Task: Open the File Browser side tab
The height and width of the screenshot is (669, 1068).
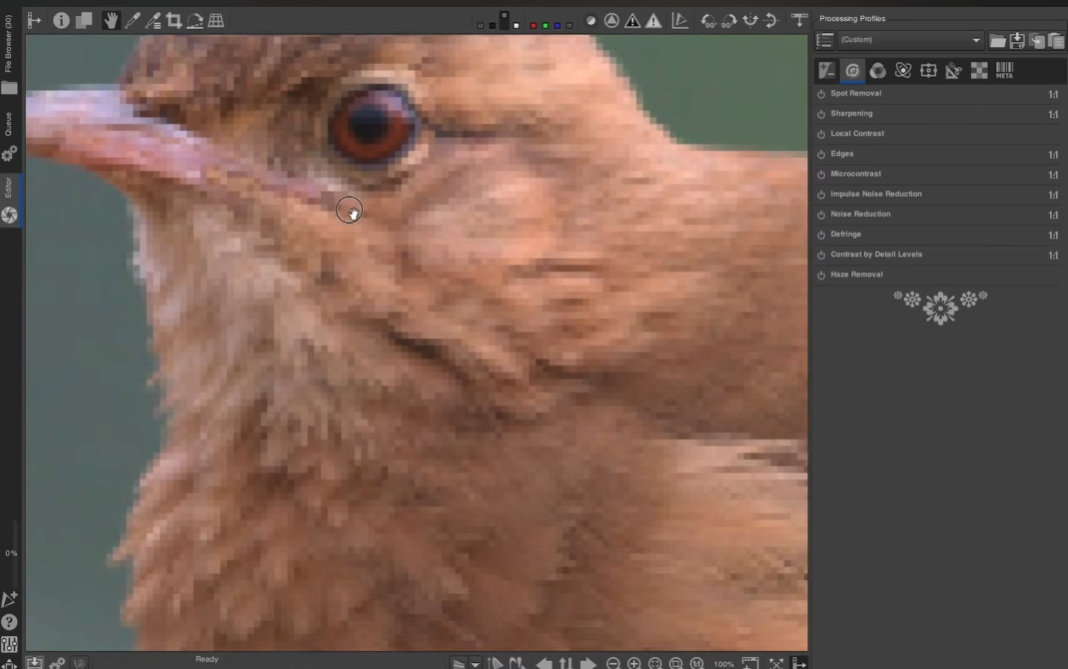Action: click(x=9, y=55)
